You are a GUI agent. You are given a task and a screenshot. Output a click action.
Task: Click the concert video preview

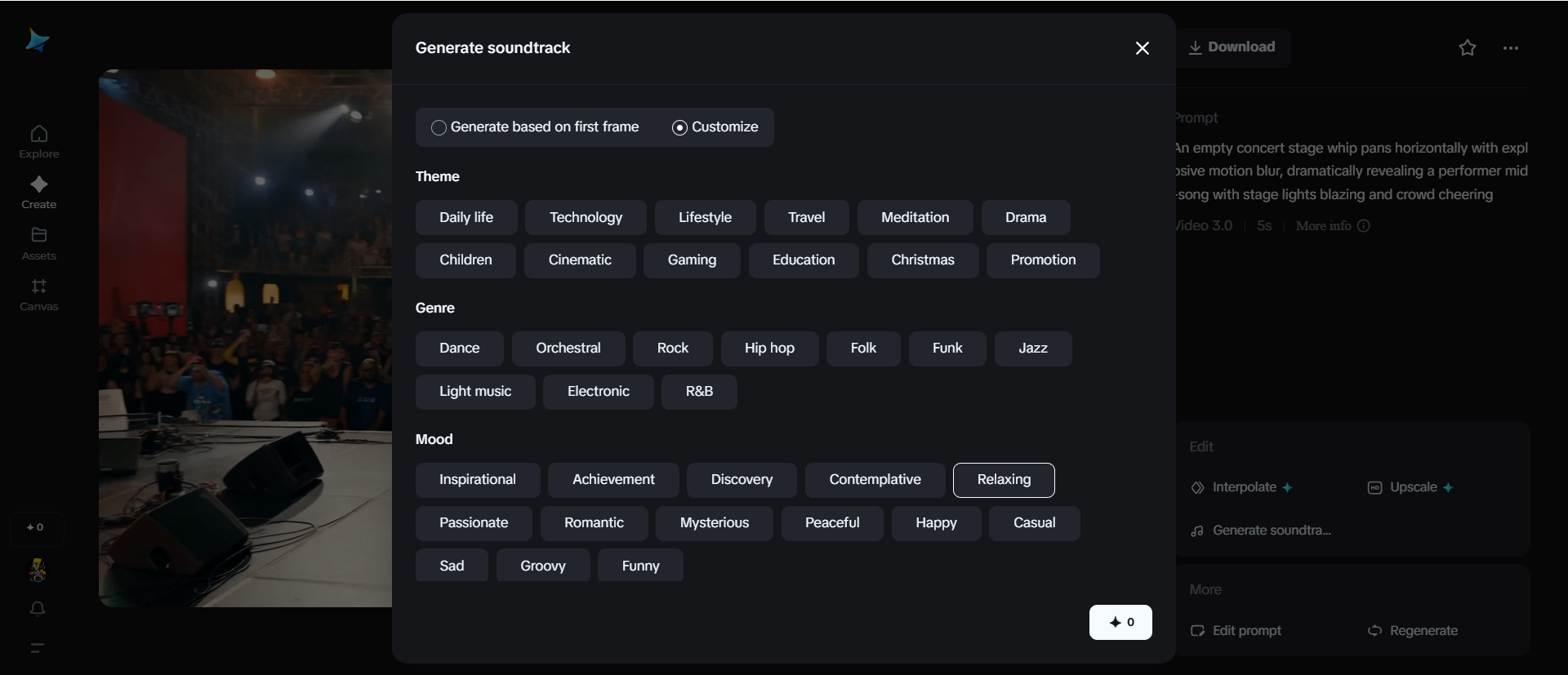point(245,338)
